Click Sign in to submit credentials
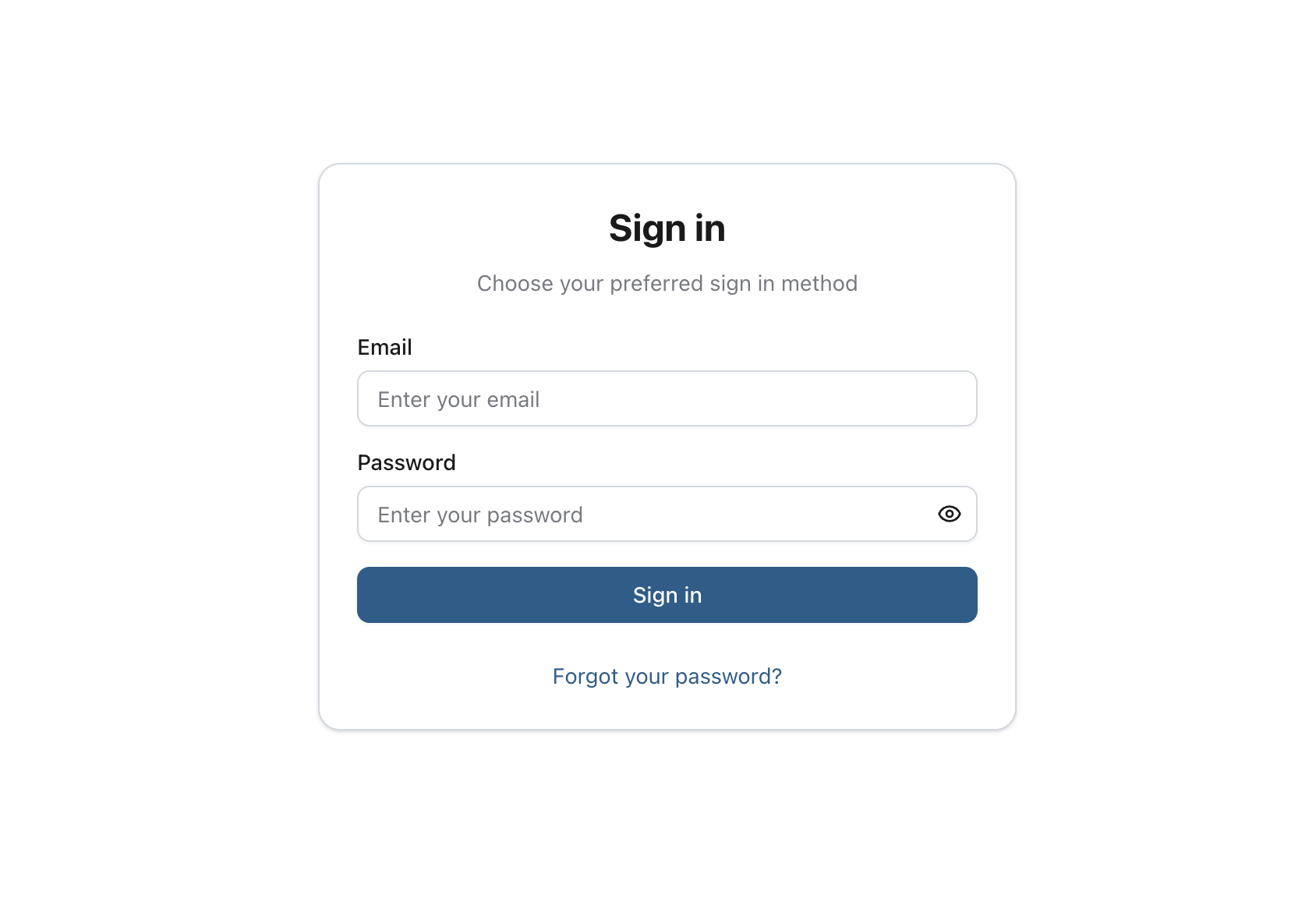Viewport: 1316px width, 920px height. (667, 595)
